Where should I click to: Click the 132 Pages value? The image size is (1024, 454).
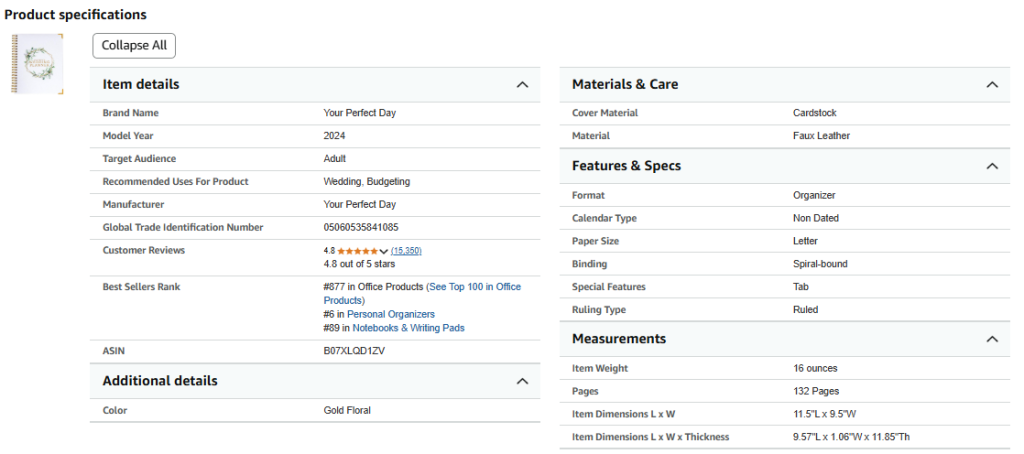click(x=816, y=391)
